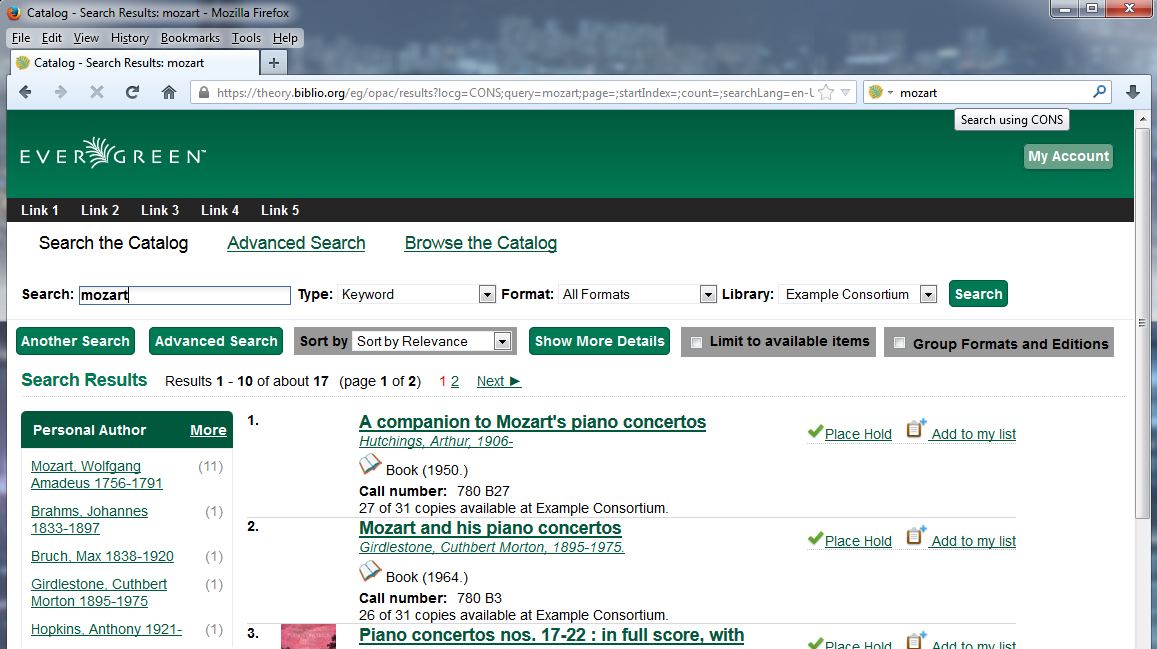This screenshot has height=649, width=1157.
Task: Click the Add to my list icon beside second result
Action: 914,535
